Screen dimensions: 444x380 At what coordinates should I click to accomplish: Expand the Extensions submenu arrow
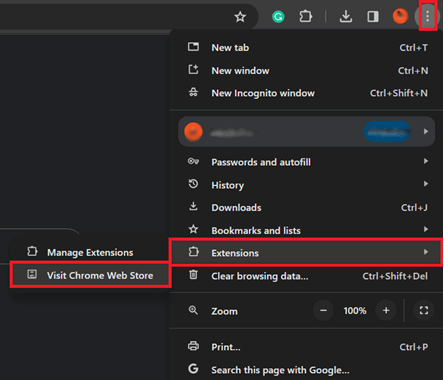point(426,252)
